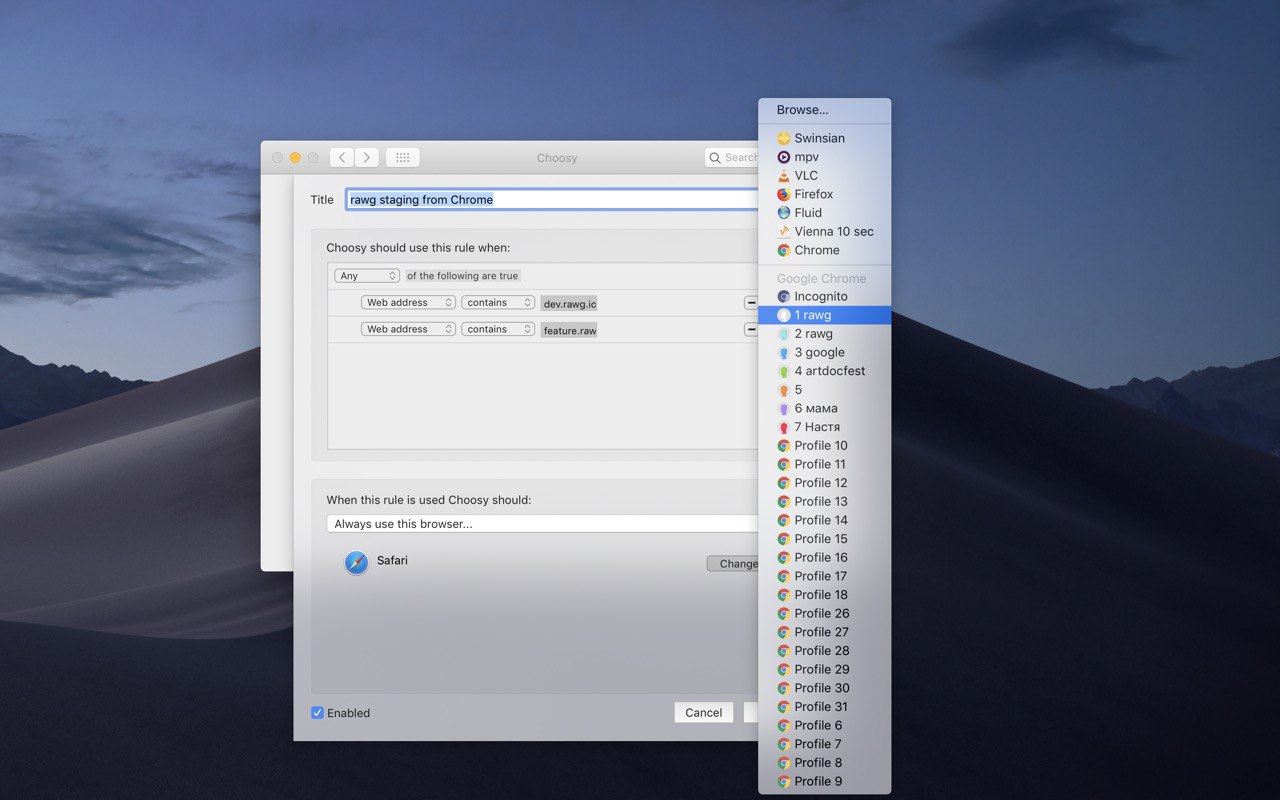Select the 1 rawg menu entry
This screenshot has height=800, width=1280.
pyautogui.click(x=824, y=315)
